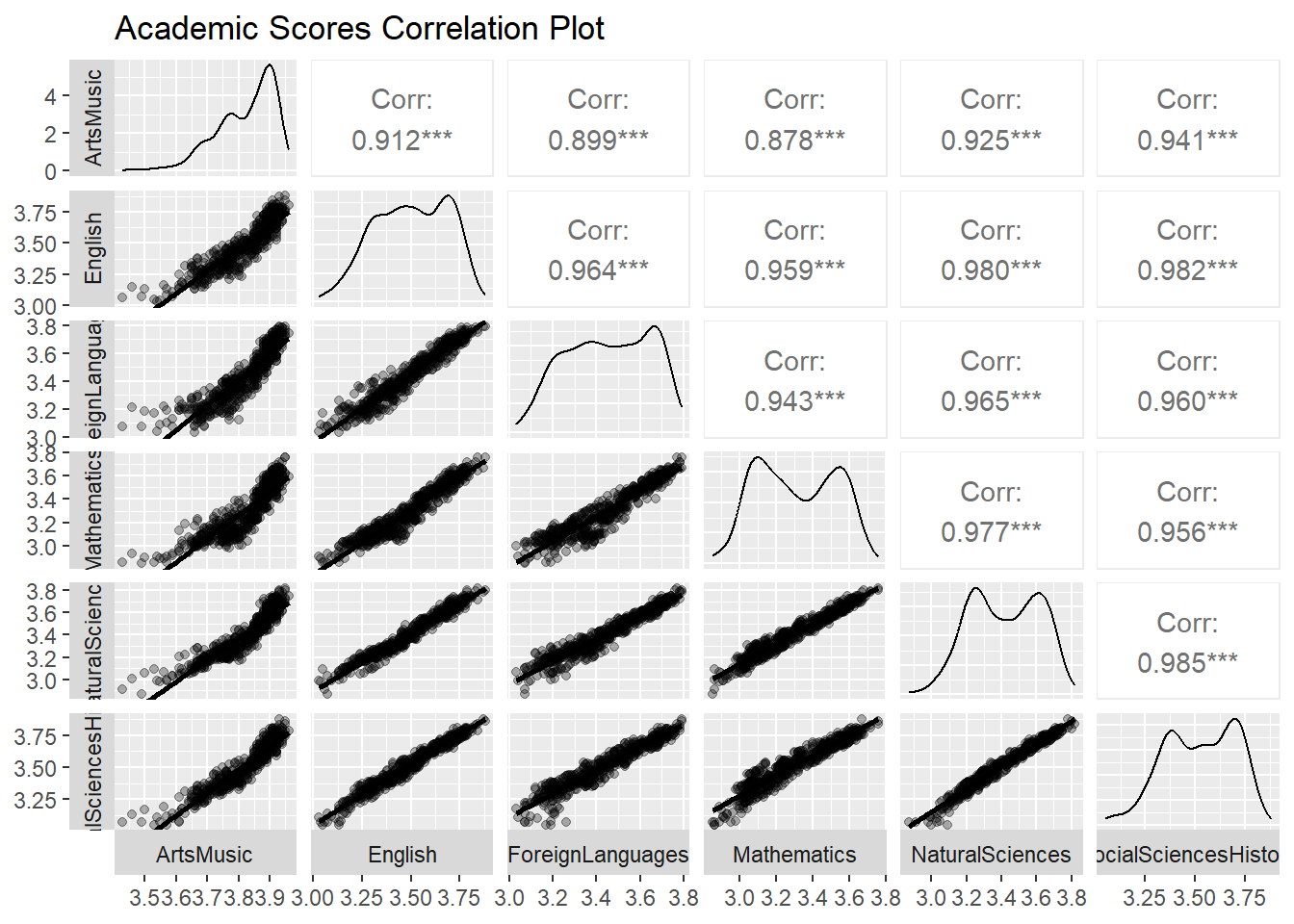Click the NaturalSciences bottom strip label

pos(991,855)
